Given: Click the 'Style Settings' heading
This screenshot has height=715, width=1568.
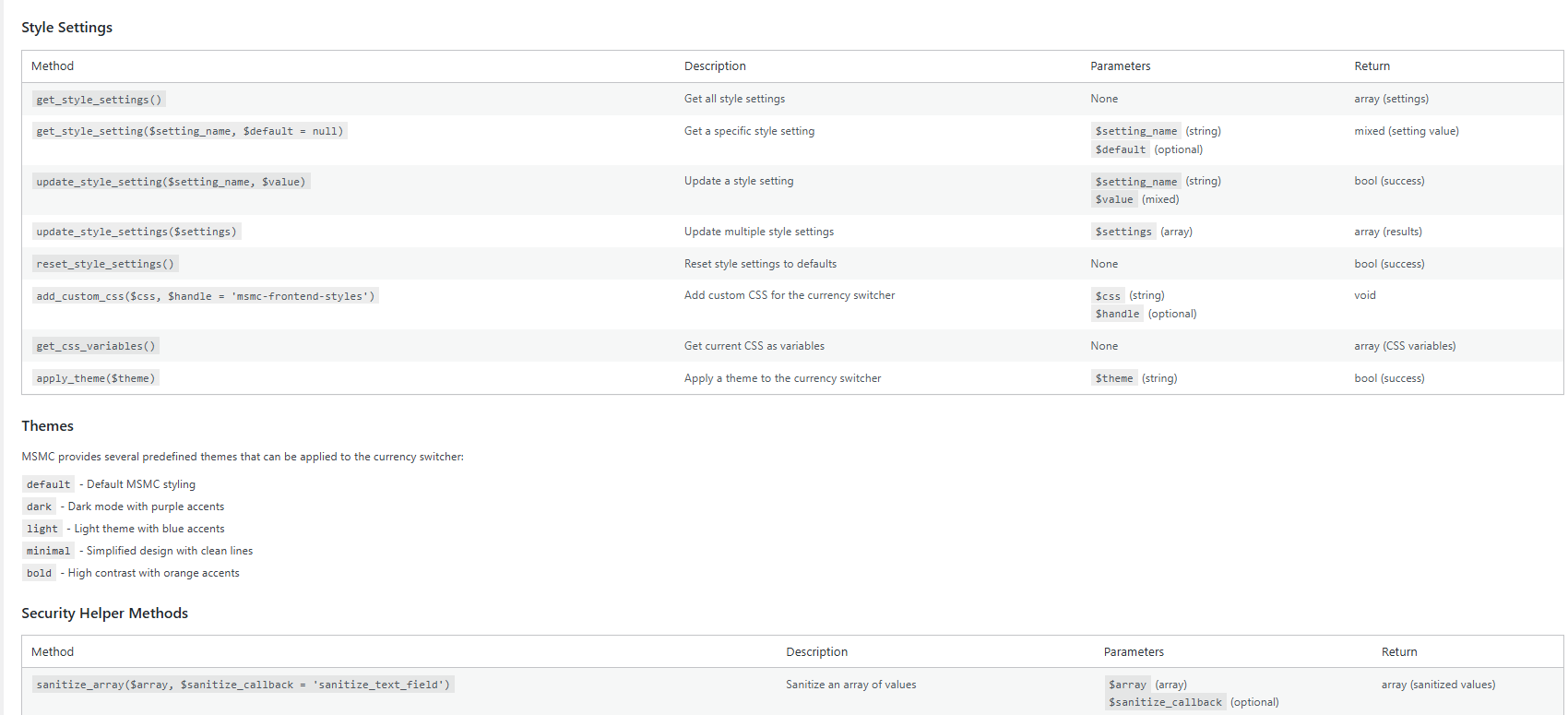Looking at the screenshot, I should point(67,28).
